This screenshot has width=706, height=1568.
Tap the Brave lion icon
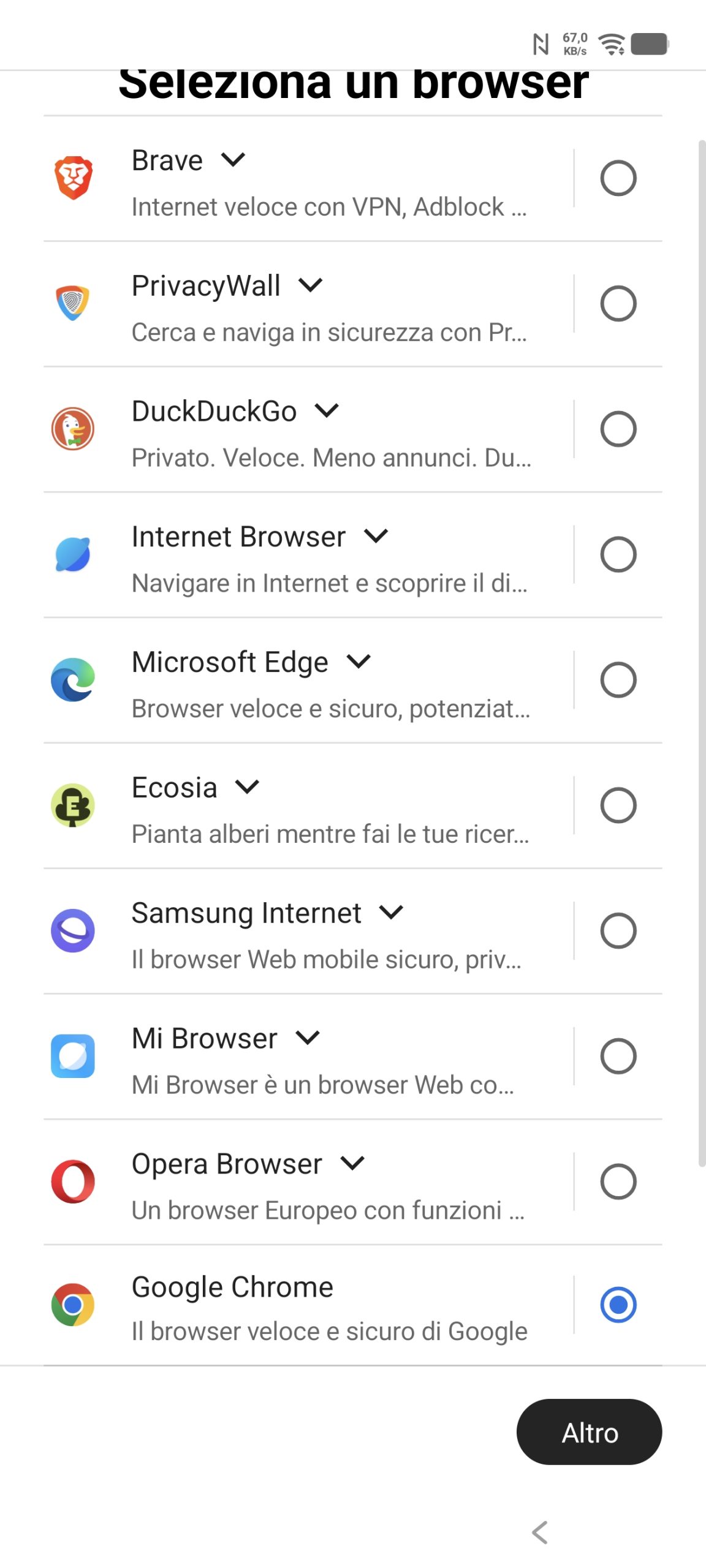click(73, 178)
